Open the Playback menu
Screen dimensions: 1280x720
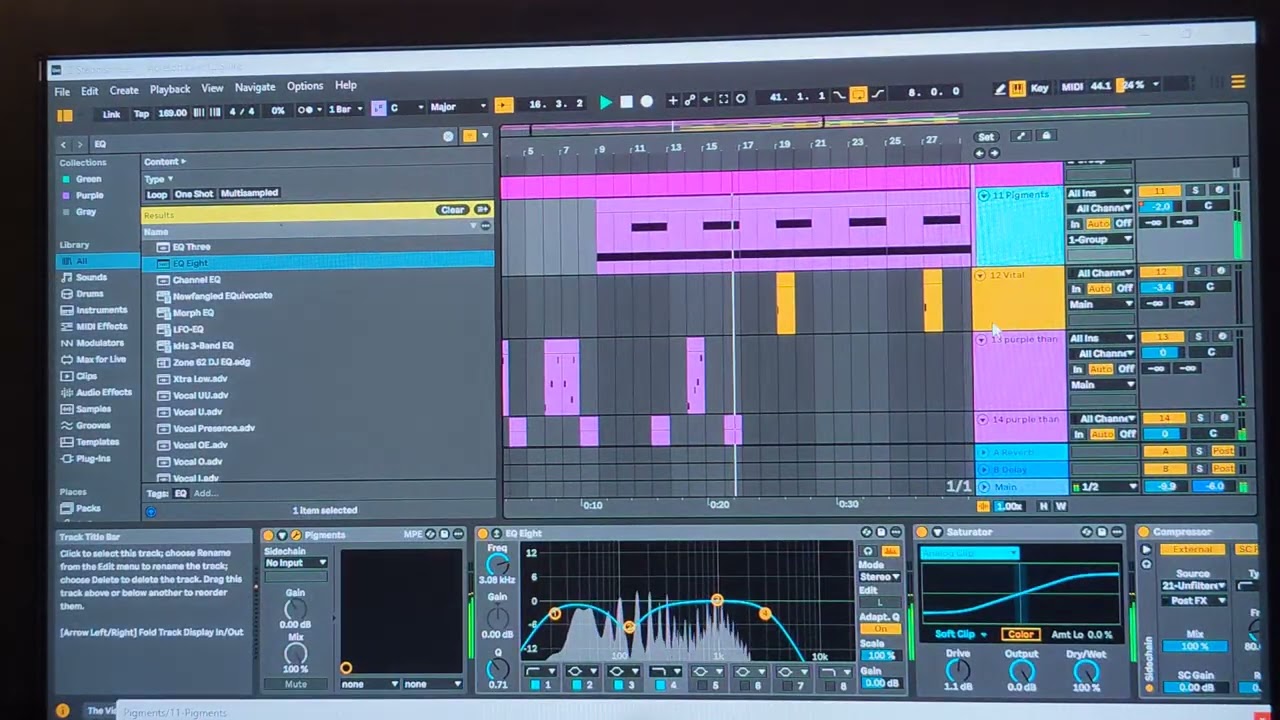tap(169, 89)
